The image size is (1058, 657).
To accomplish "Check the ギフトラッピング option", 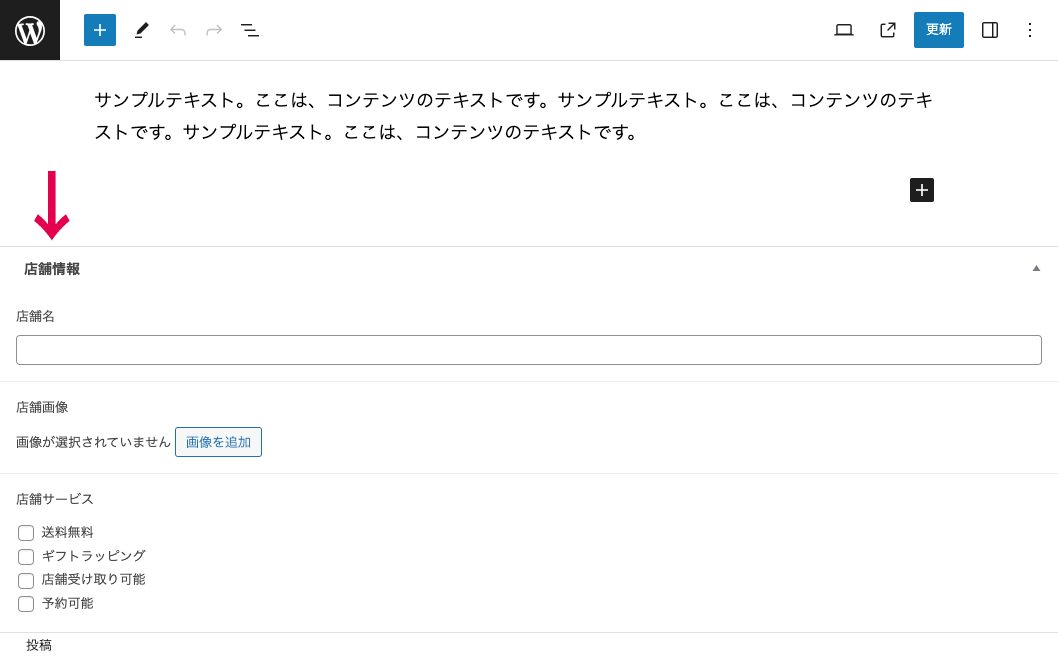I will (25, 556).
